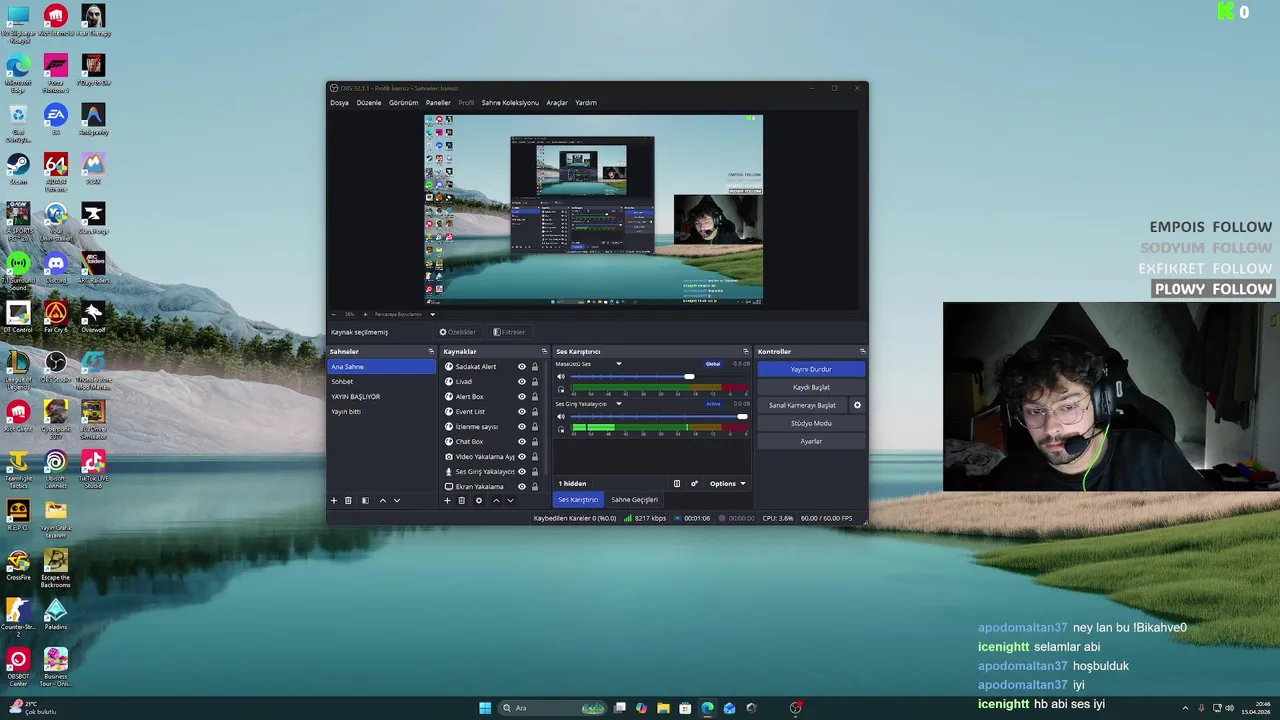This screenshot has height=720, width=1280.
Task: Open the Görünüm menu
Action: 403,103
